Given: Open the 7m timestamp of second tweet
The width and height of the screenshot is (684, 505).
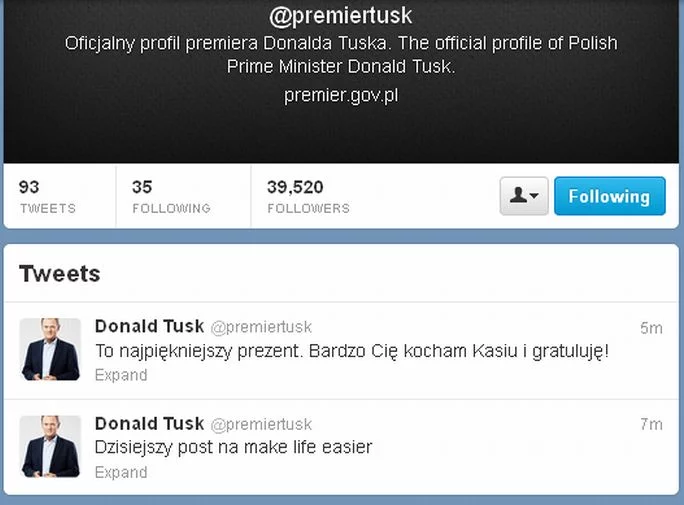Looking at the screenshot, I should click(x=651, y=424).
